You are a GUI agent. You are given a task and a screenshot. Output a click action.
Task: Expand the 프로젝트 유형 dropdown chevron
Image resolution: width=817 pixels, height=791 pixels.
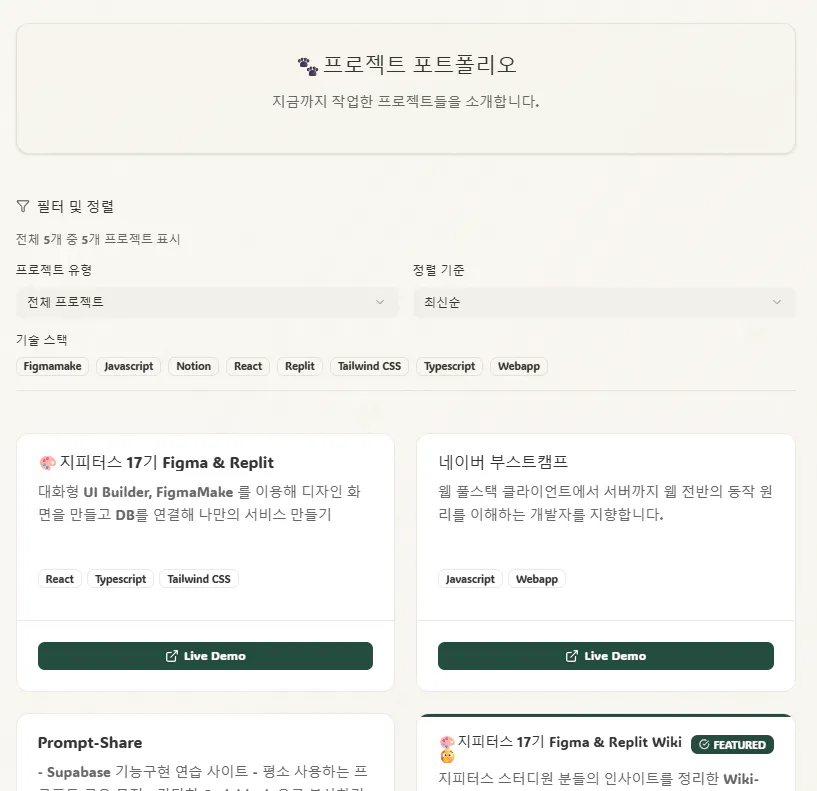[x=379, y=301]
